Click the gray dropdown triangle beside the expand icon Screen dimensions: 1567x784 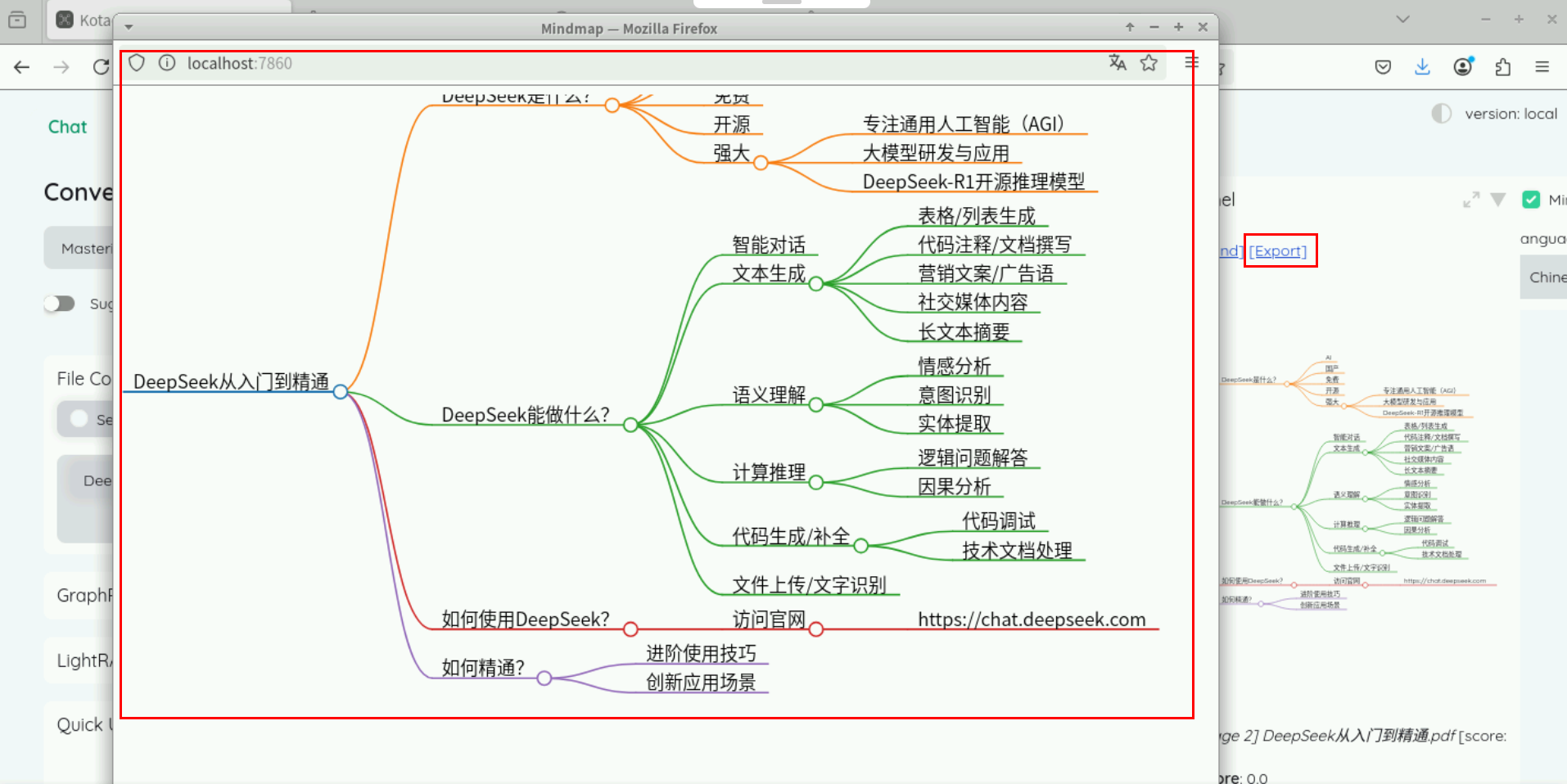(x=1498, y=199)
